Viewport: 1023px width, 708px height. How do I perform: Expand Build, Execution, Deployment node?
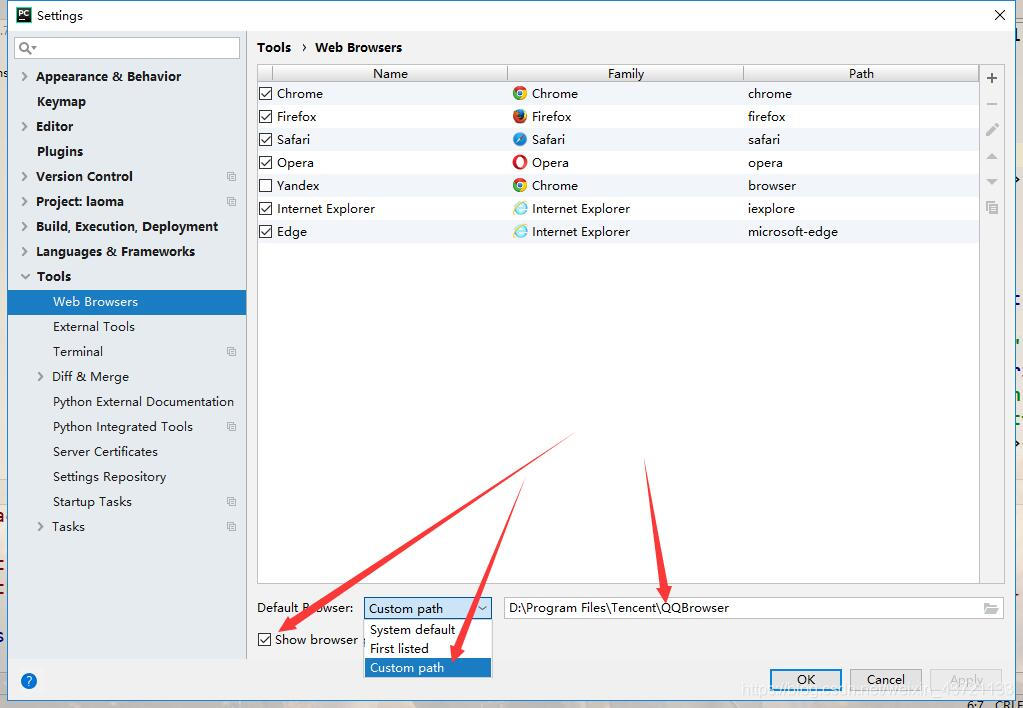(24, 226)
